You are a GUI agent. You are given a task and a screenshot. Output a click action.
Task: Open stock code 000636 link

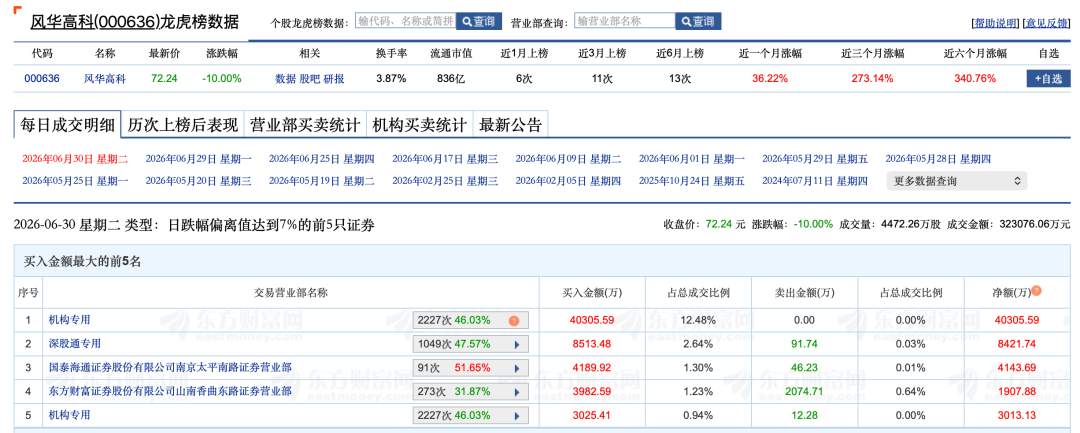click(x=42, y=78)
